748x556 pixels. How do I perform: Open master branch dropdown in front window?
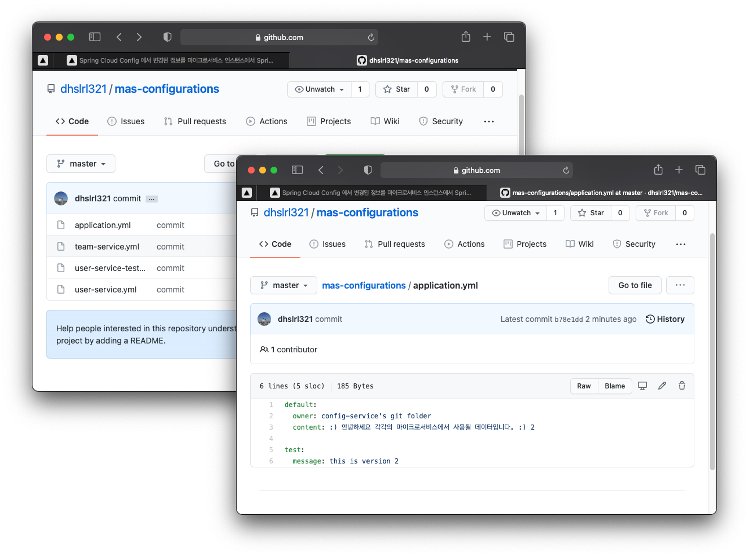tap(284, 285)
